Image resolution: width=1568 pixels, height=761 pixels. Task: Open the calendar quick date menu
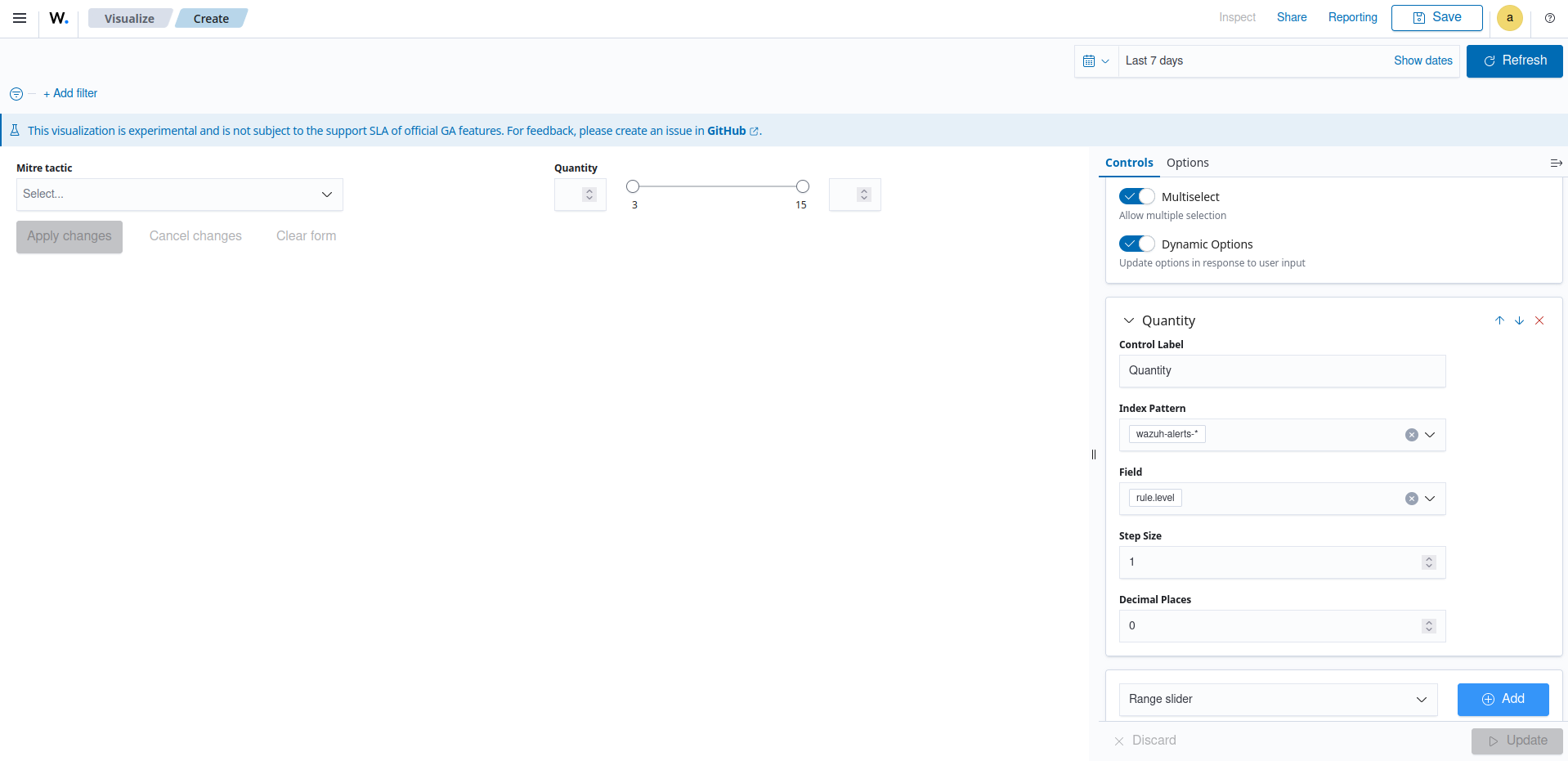pyautogui.click(x=1095, y=61)
